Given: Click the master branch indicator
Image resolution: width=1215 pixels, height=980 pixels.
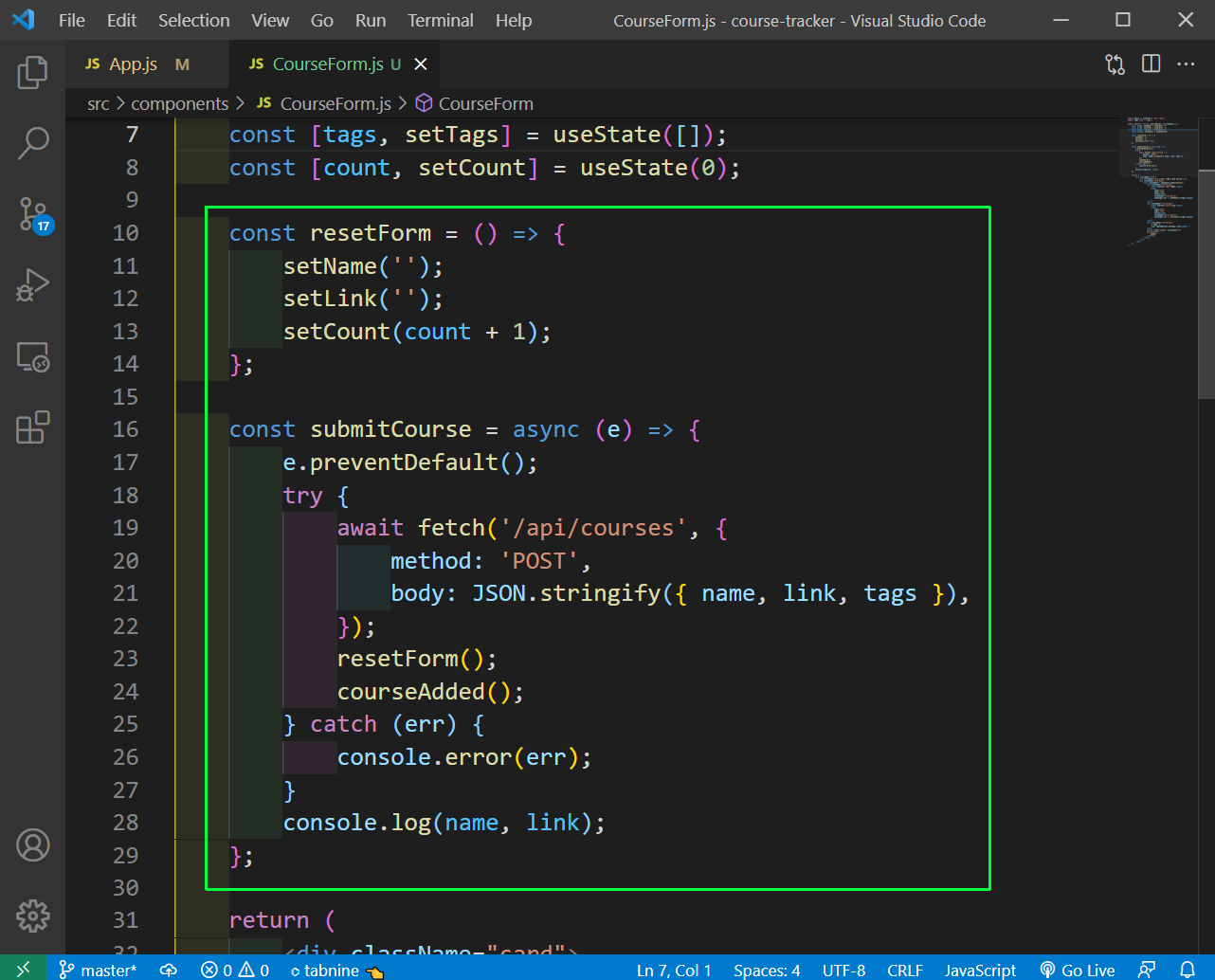Looking at the screenshot, I should (99, 970).
